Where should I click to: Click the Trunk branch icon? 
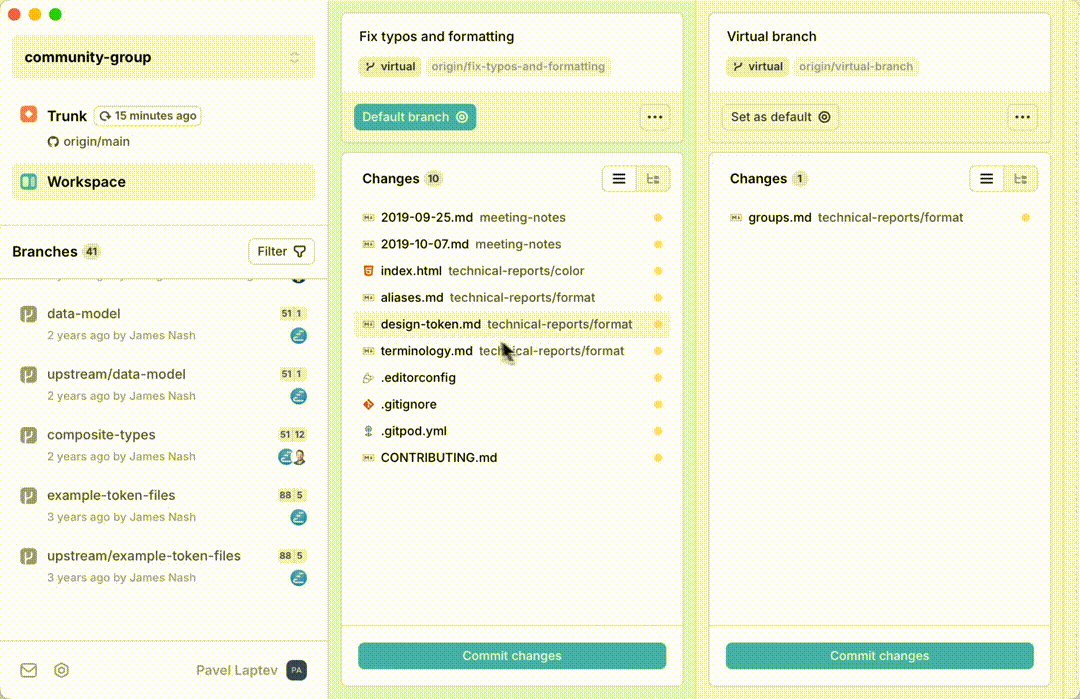(x=28, y=114)
